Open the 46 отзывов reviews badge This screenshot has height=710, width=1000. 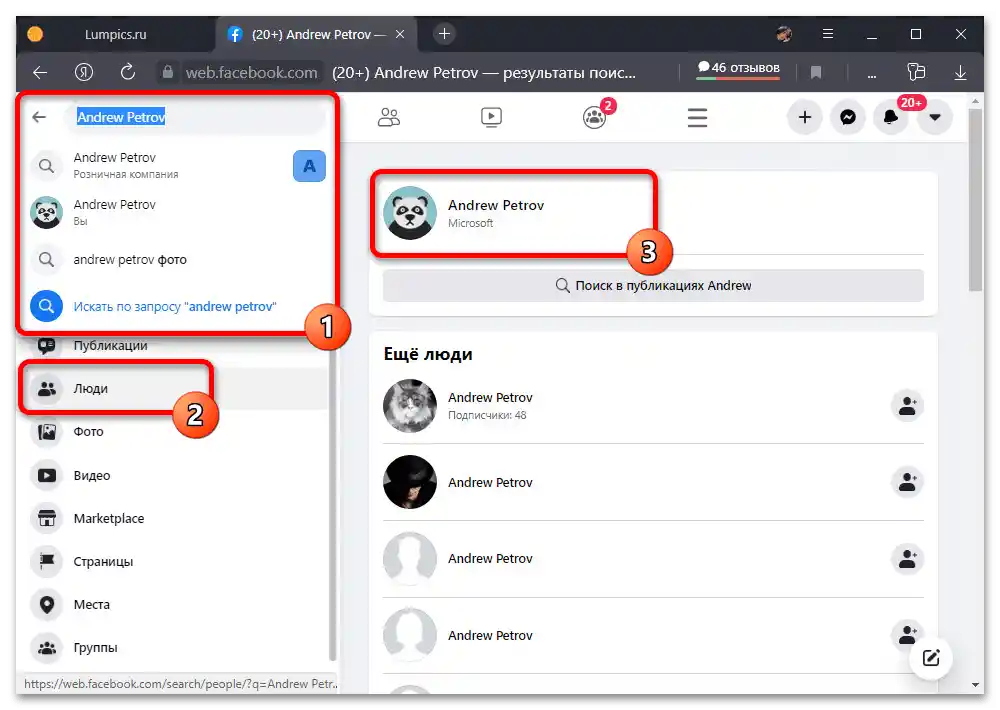click(738, 69)
